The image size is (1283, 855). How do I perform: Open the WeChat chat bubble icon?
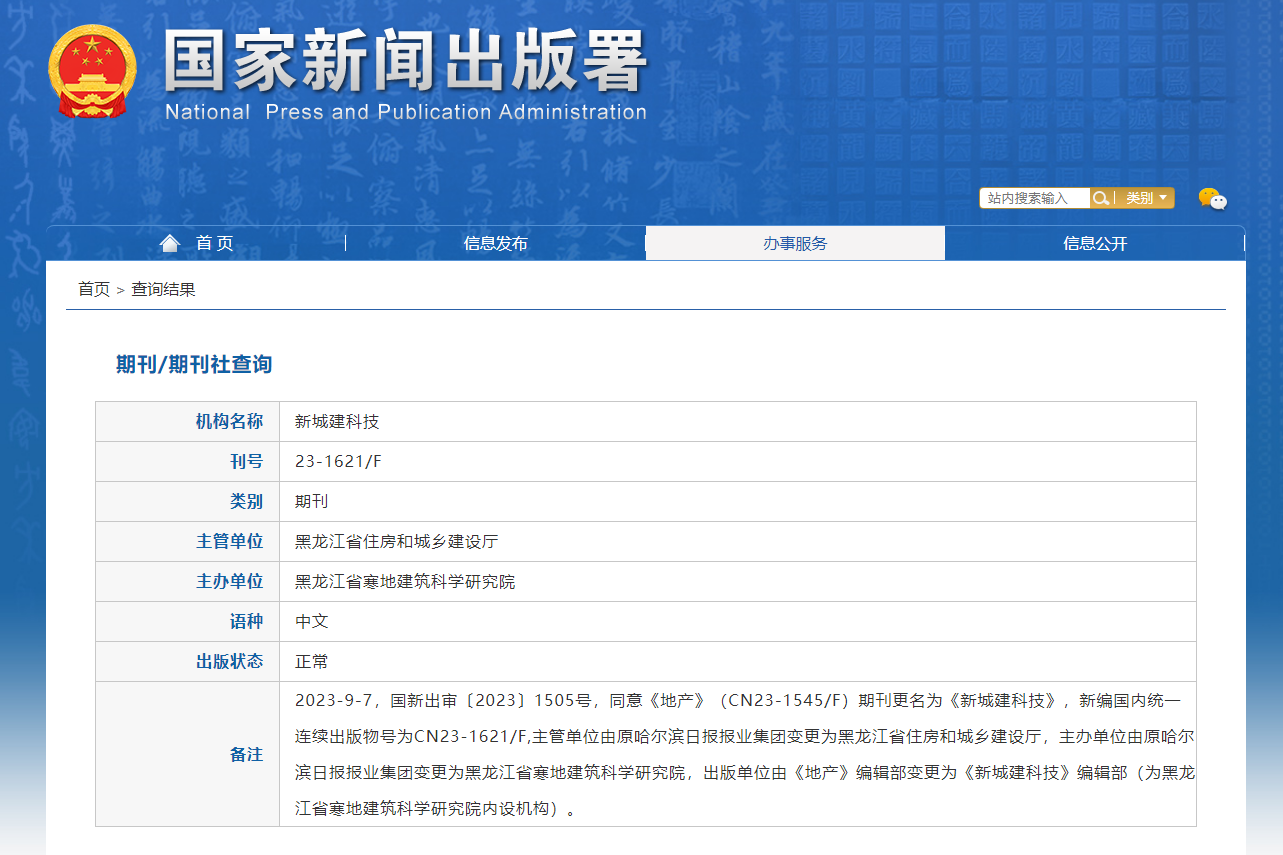(x=1212, y=199)
